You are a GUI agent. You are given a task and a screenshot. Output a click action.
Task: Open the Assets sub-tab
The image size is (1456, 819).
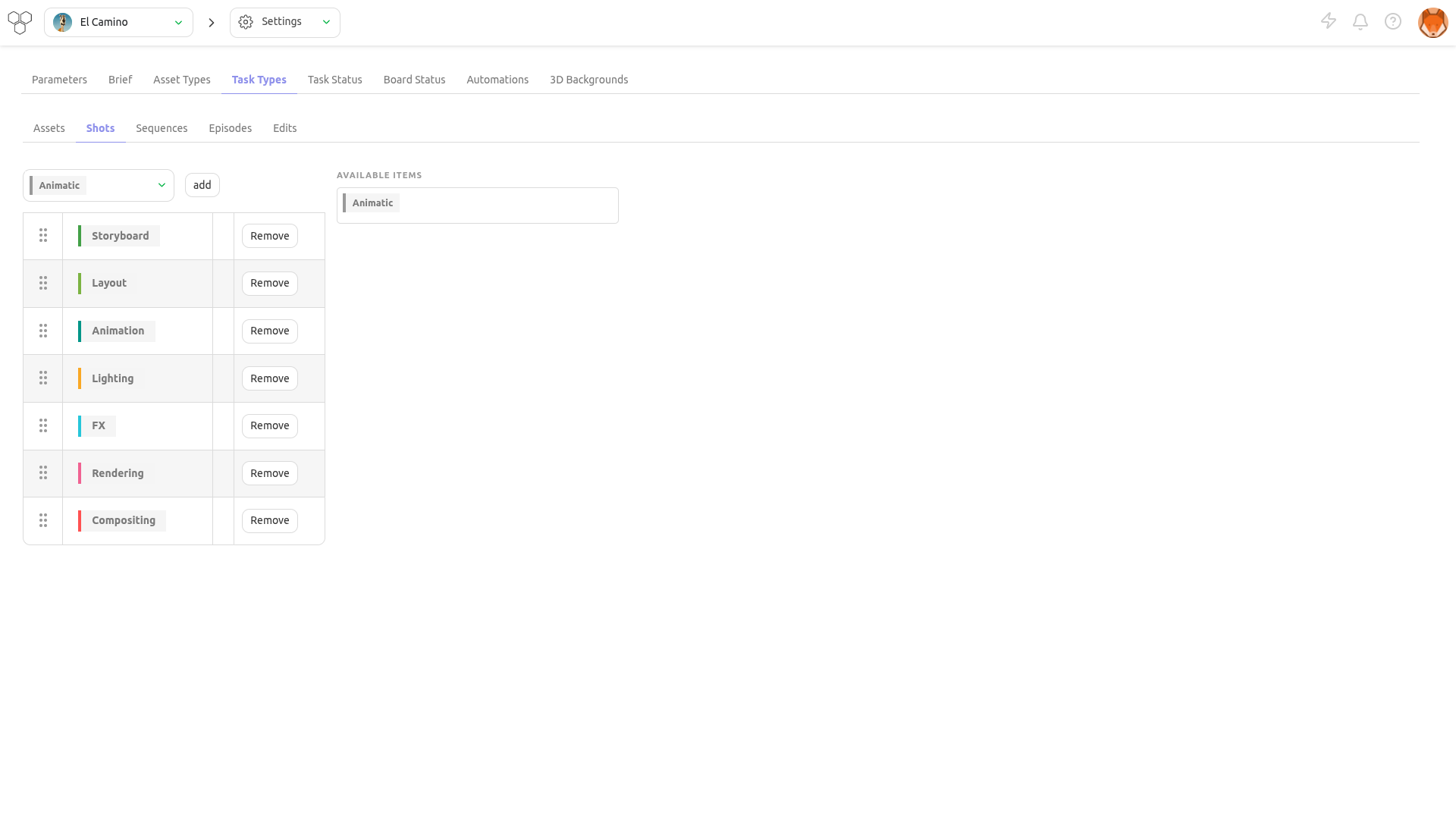coord(49,128)
